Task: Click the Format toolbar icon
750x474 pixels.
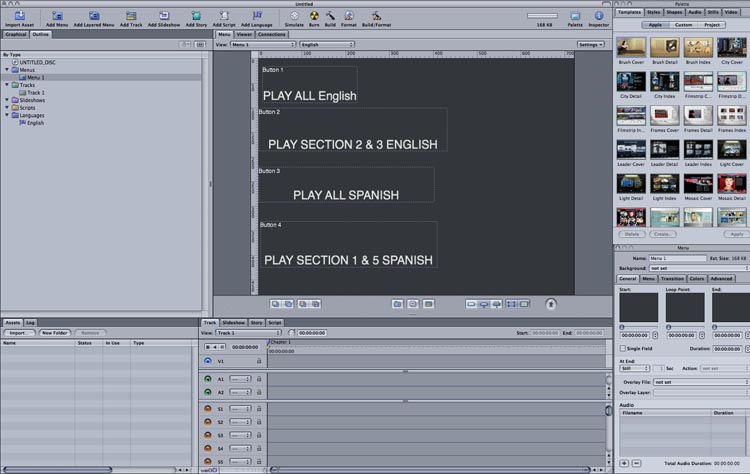Action: click(349, 16)
